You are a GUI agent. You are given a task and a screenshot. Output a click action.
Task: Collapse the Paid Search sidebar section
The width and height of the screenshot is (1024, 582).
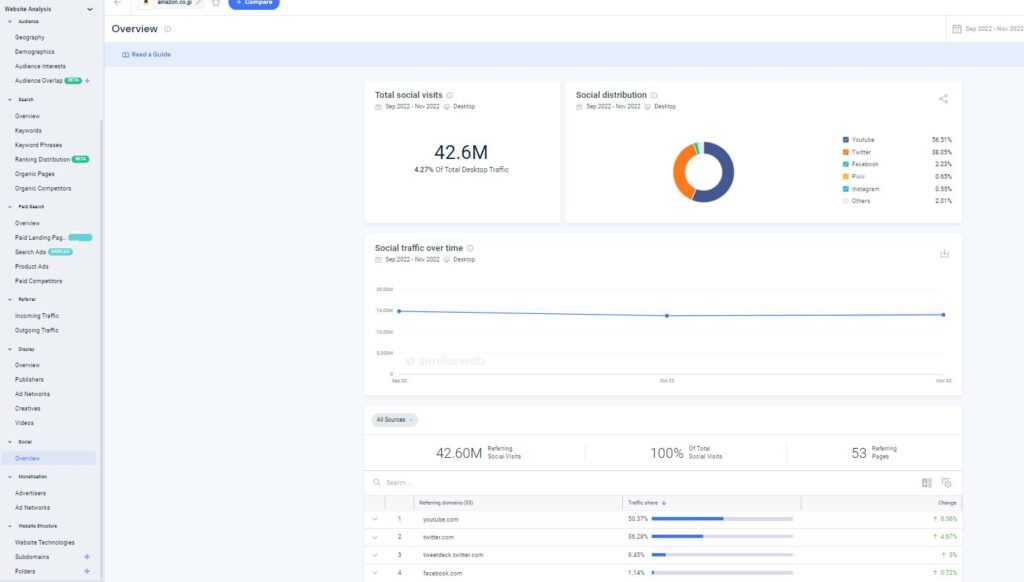10,206
